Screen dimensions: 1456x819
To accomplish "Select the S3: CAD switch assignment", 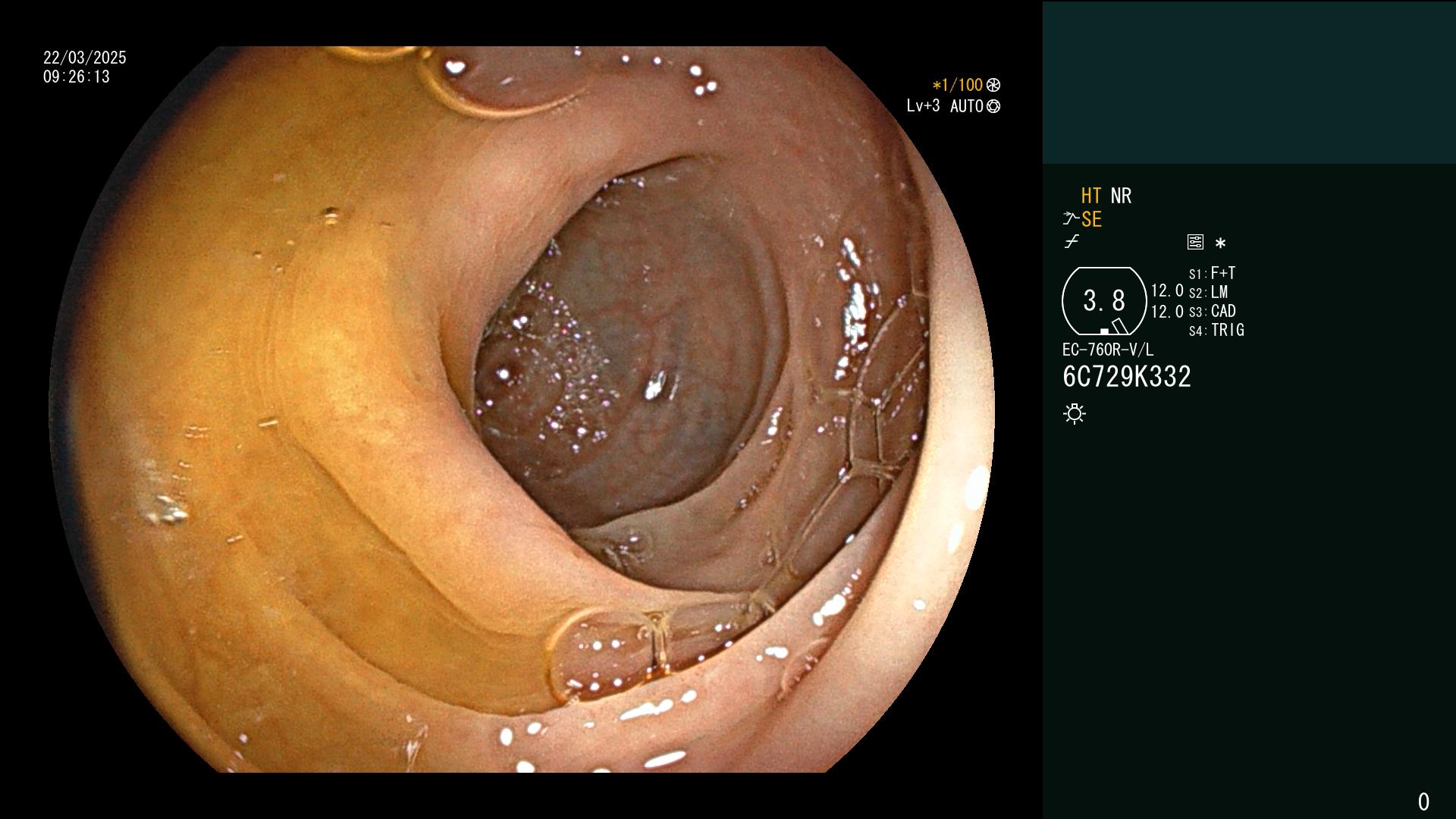I will [1212, 311].
